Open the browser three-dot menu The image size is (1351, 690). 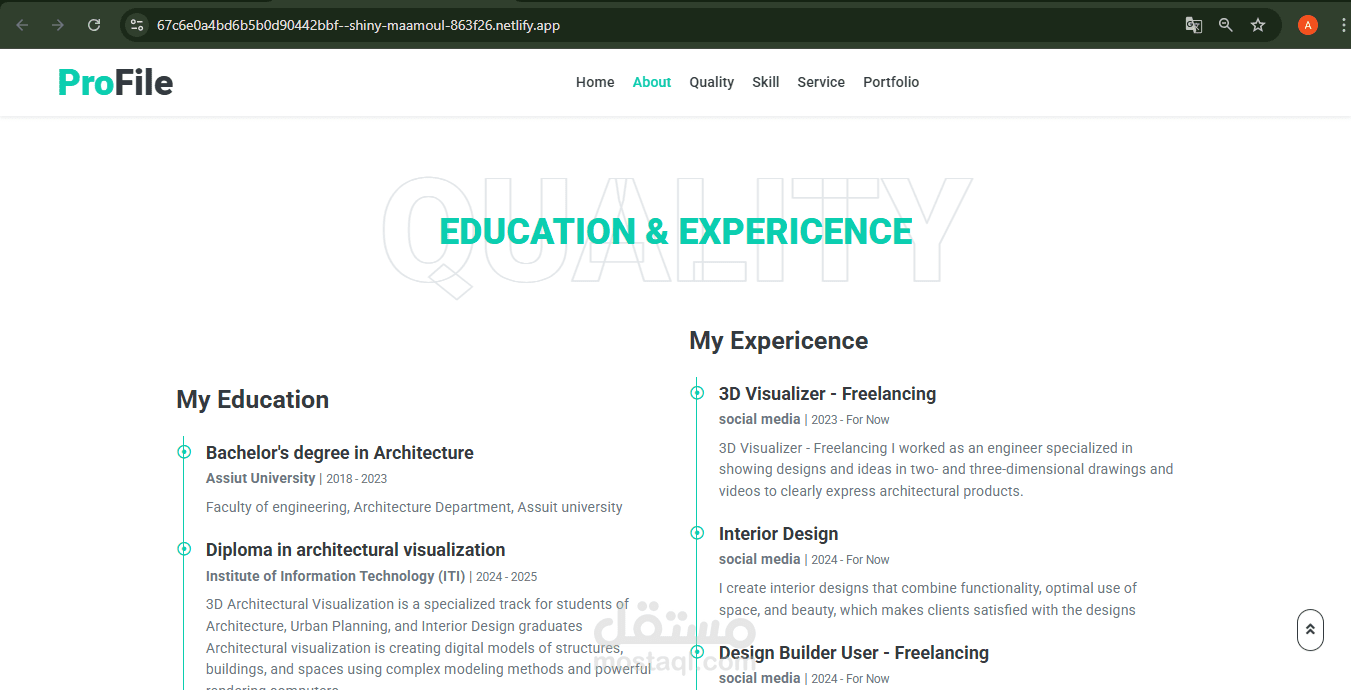point(1342,25)
